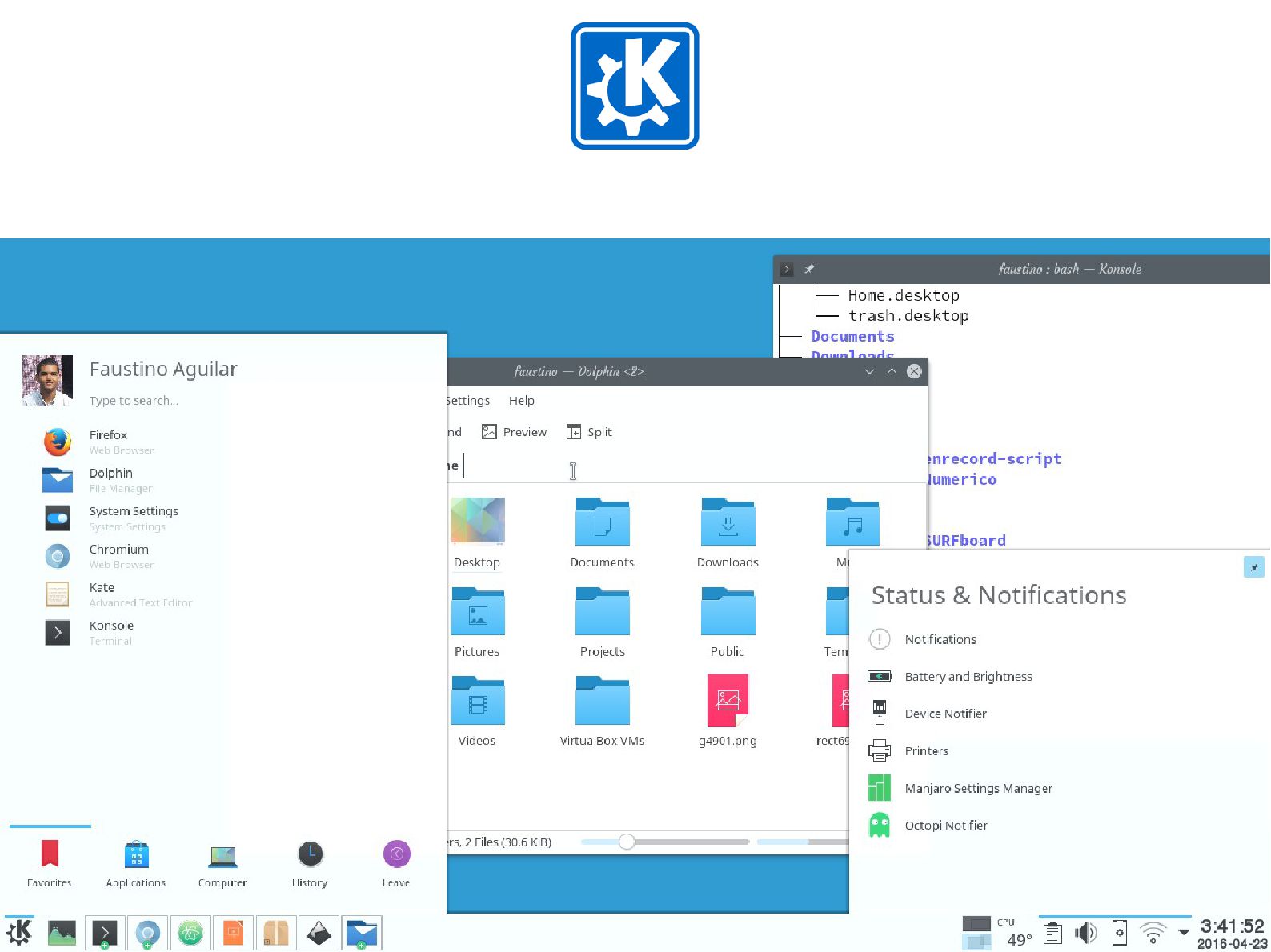This screenshot has height=952, width=1271.
Task: Select the Public folder in Dolphin
Action: click(x=728, y=622)
